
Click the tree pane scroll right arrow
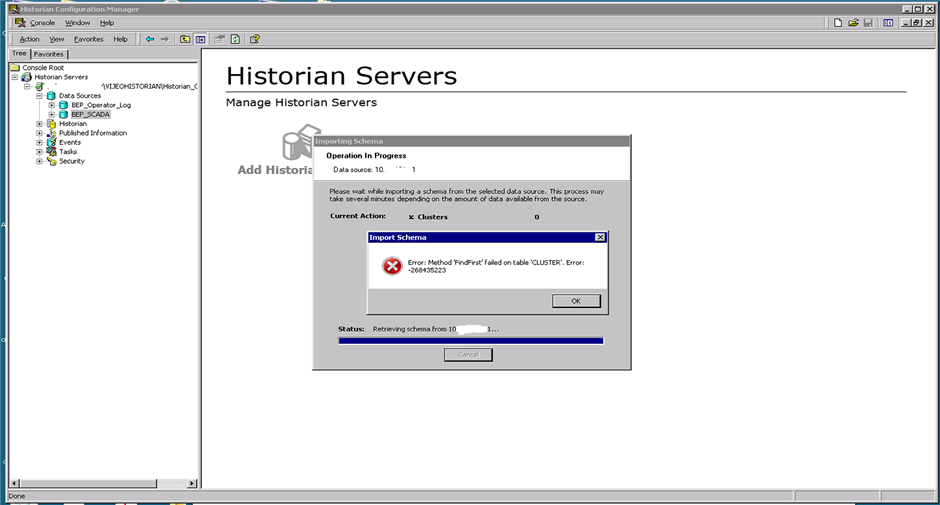(x=192, y=483)
